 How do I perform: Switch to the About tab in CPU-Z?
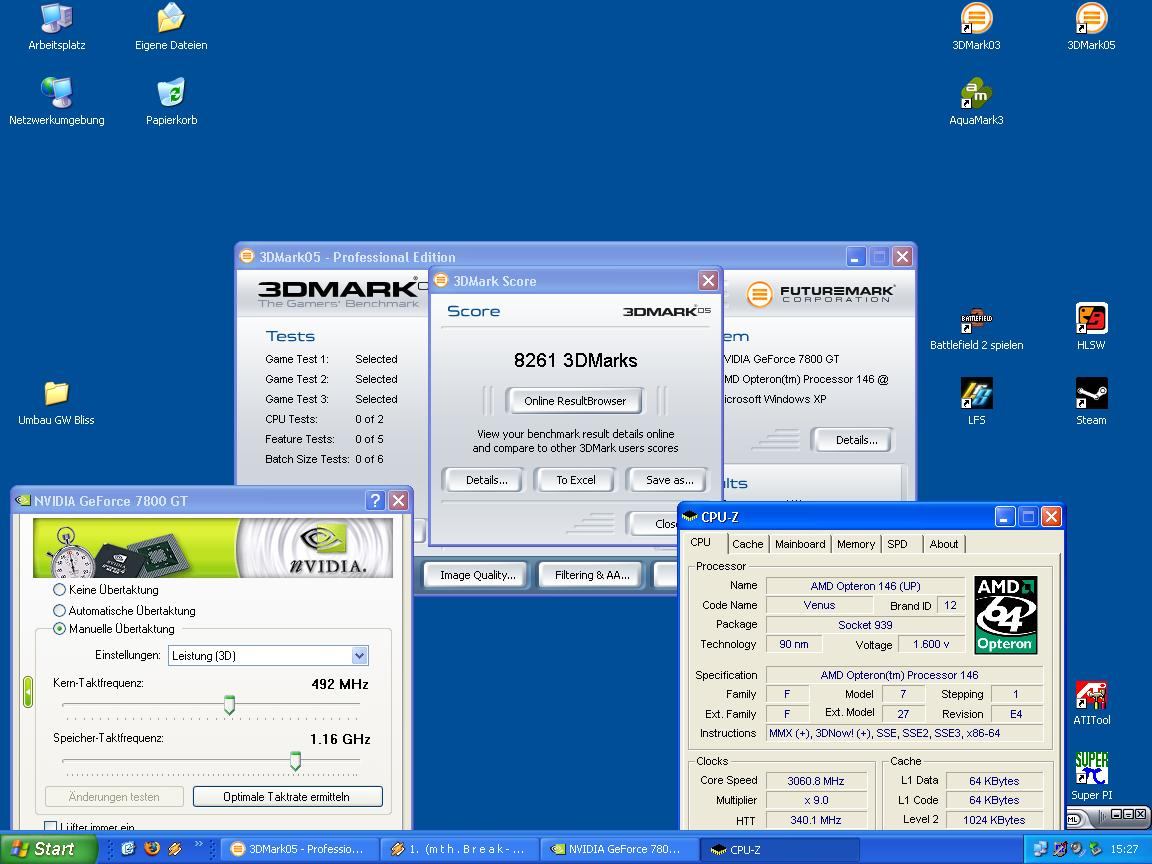943,544
